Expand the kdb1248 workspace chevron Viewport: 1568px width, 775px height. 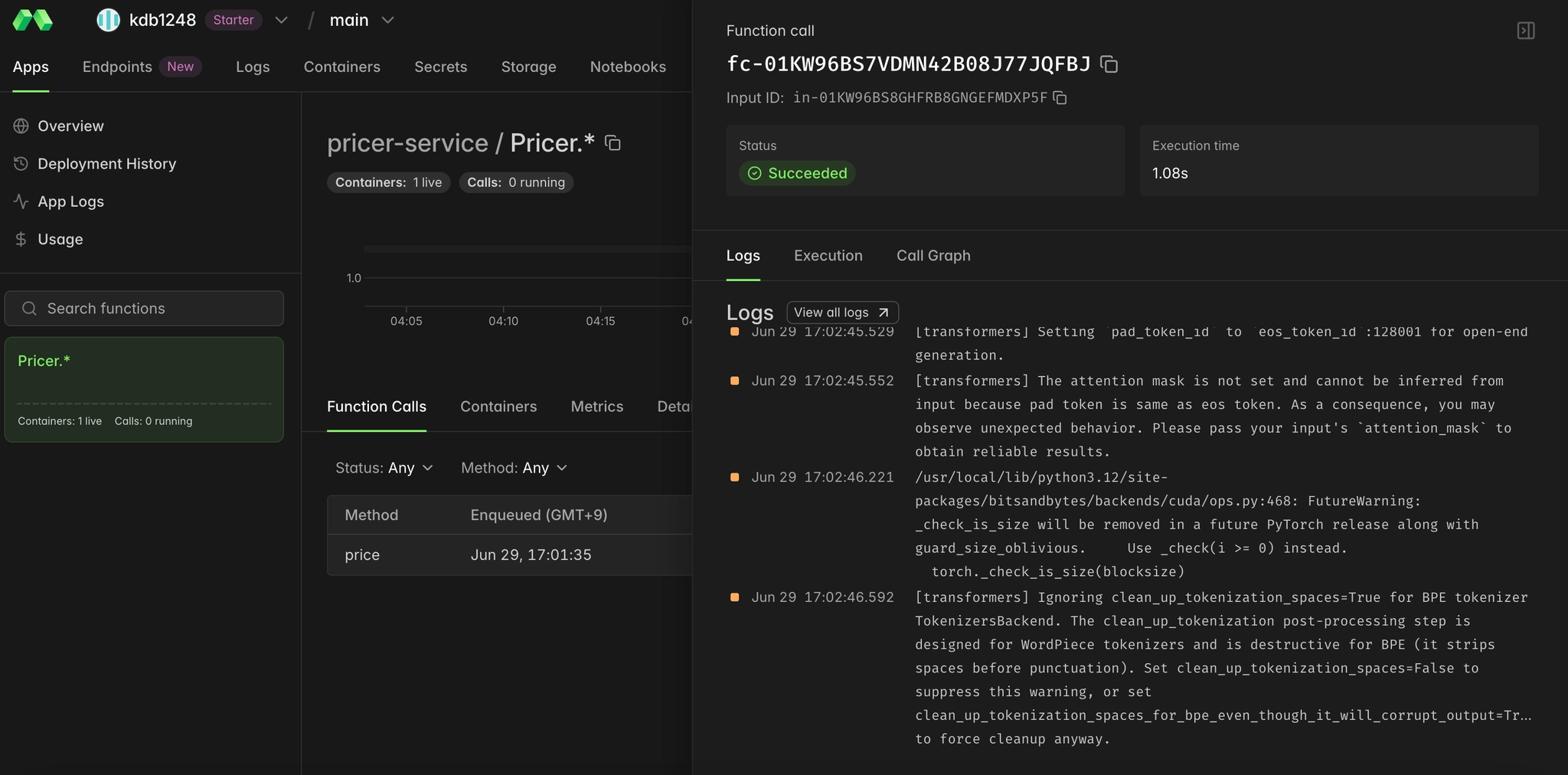click(x=281, y=20)
